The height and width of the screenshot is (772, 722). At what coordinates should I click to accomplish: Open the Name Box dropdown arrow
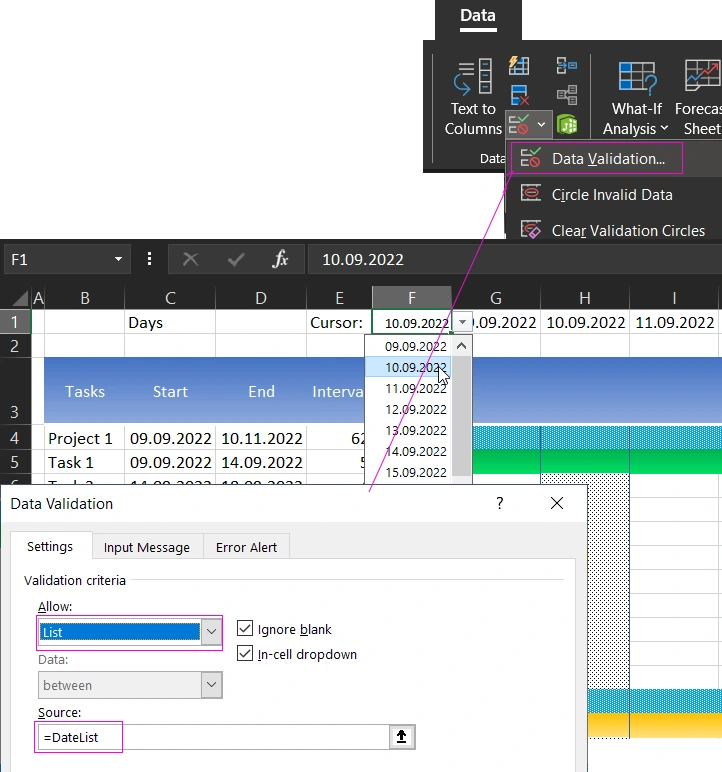coord(118,259)
